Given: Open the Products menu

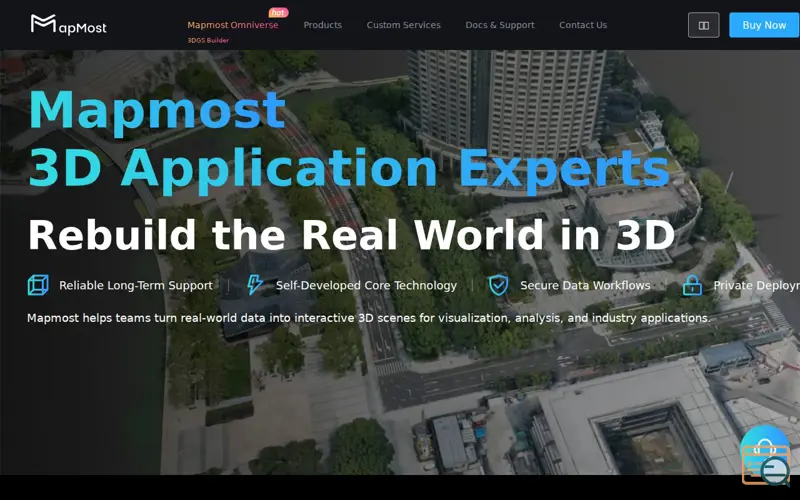Looking at the screenshot, I should [x=322, y=25].
